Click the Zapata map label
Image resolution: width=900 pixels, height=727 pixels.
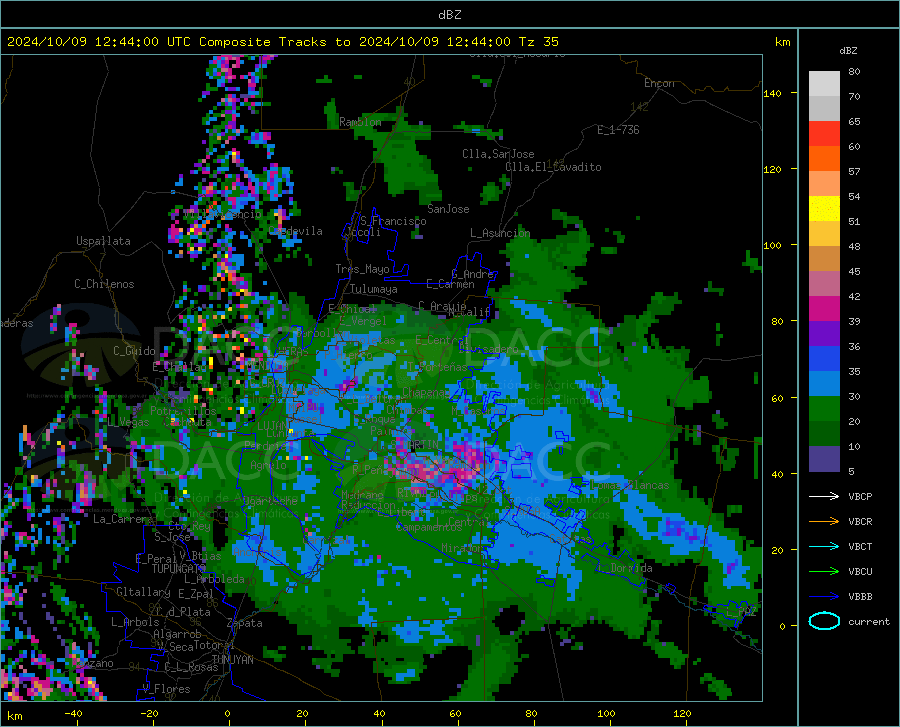(x=245, y=623)
